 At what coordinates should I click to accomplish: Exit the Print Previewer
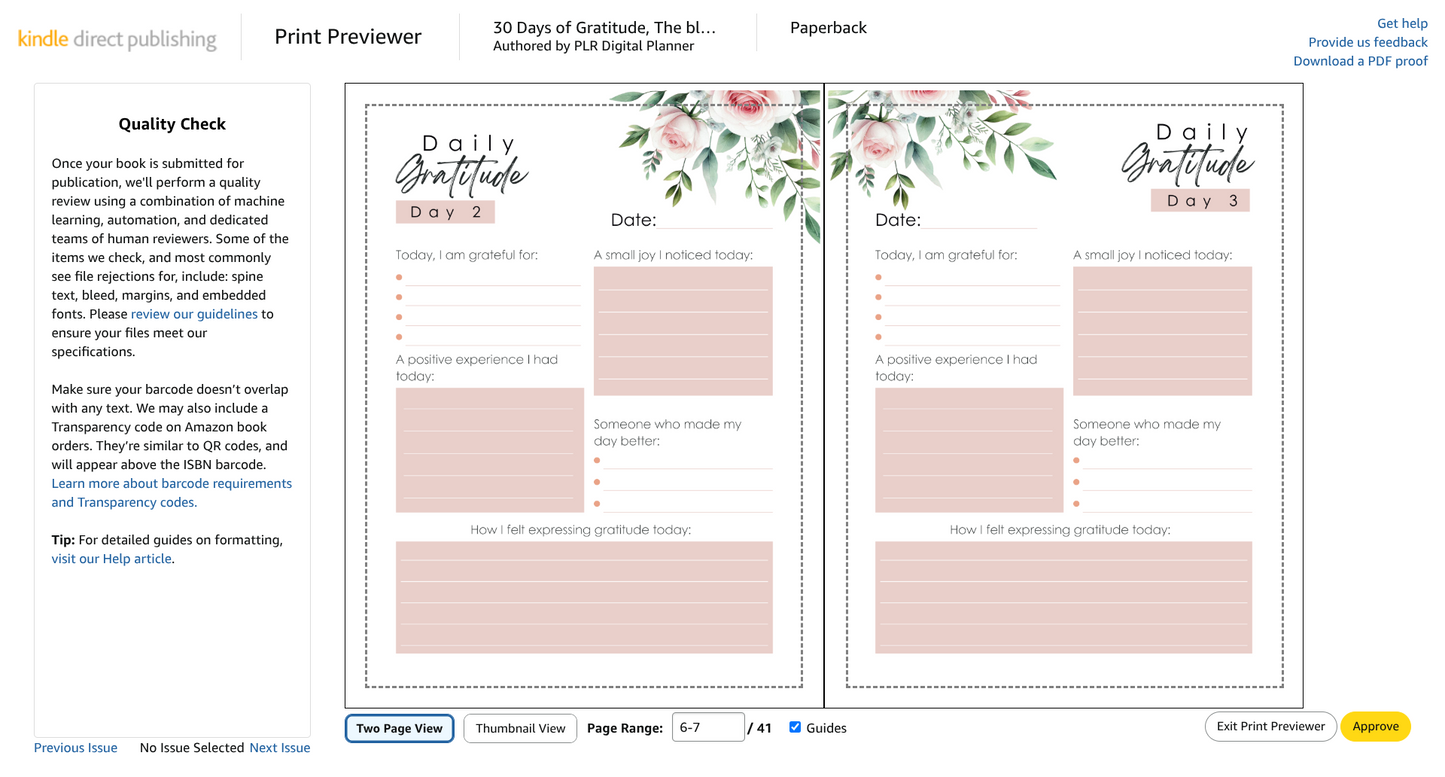click(x=1270, y=726)
